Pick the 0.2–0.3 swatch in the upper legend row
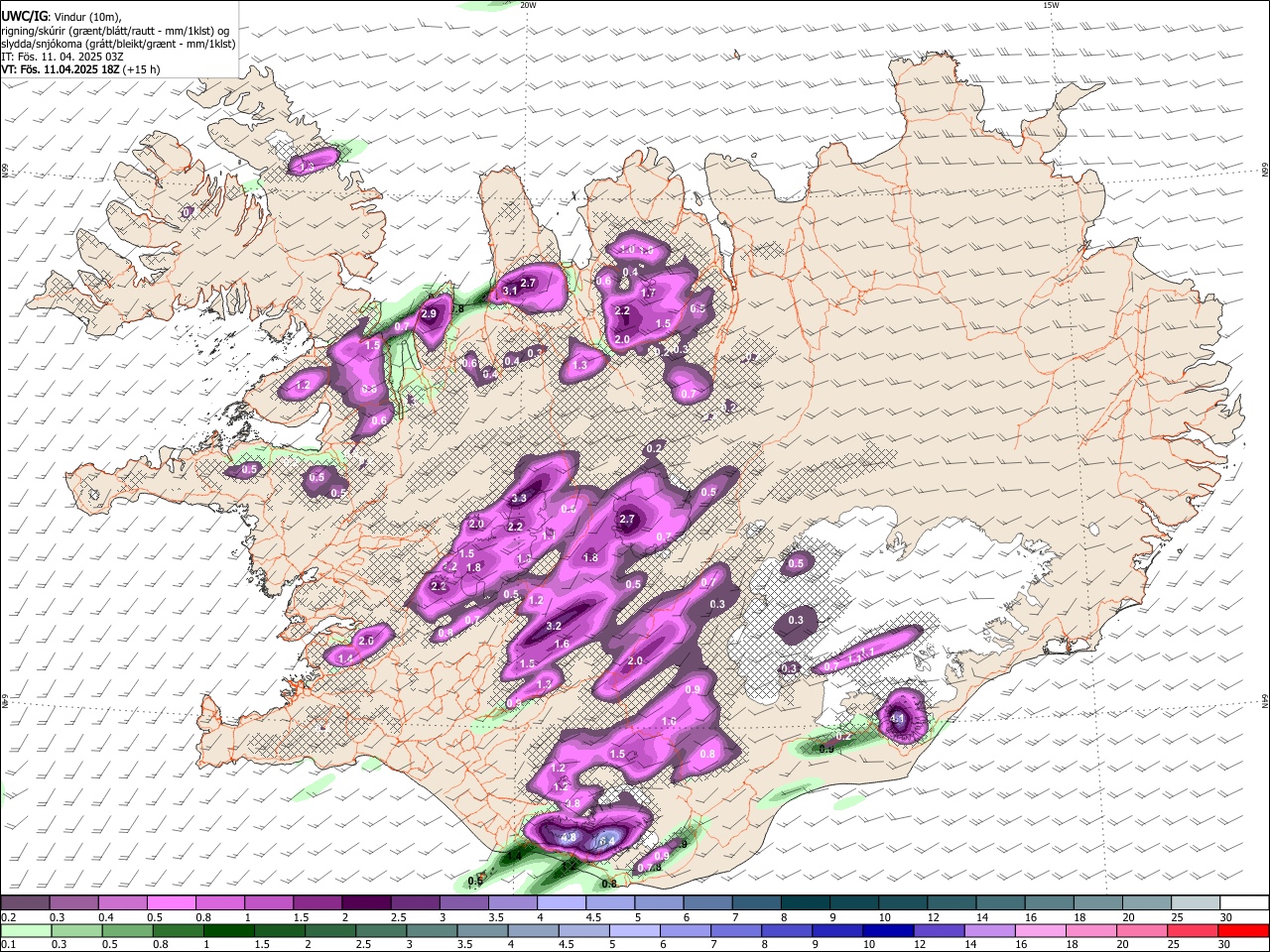Screen dimensions: 1270x952 tap(26, 903)
